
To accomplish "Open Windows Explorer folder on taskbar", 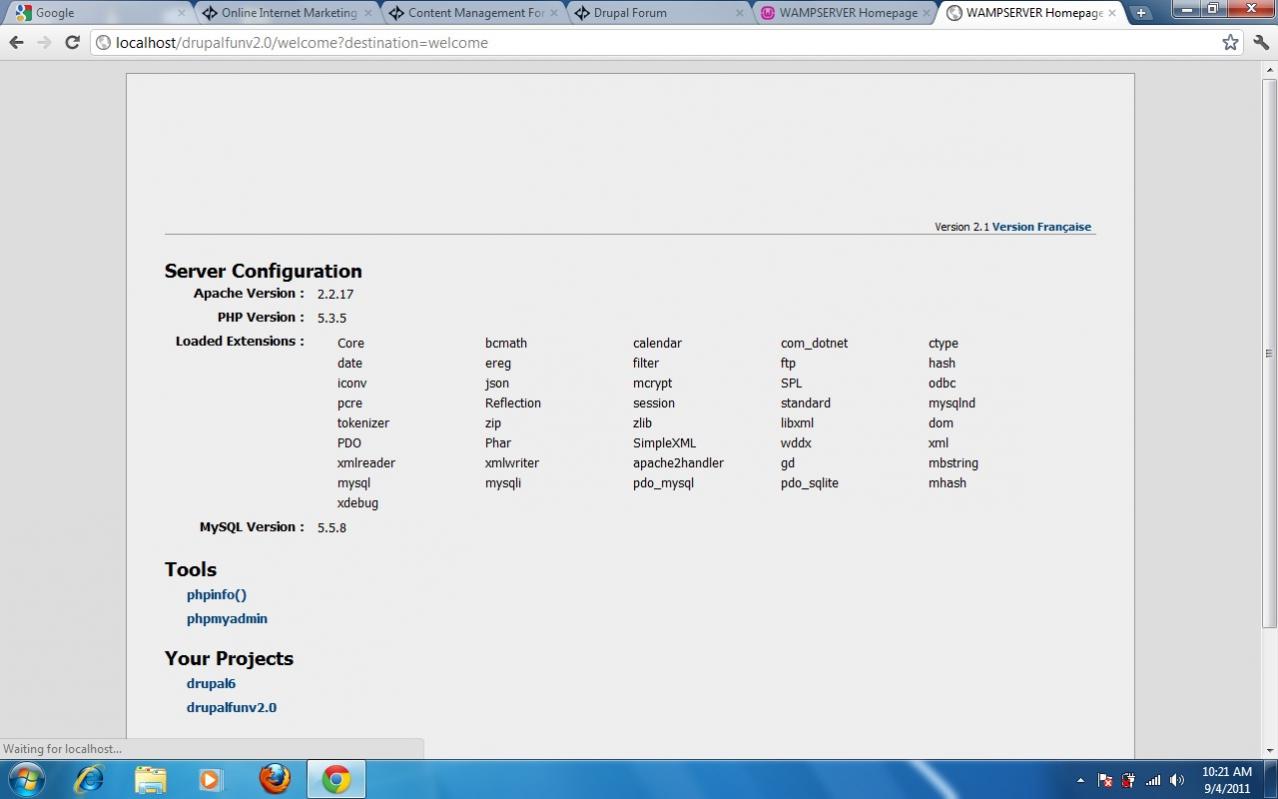I will pos(150,779).
